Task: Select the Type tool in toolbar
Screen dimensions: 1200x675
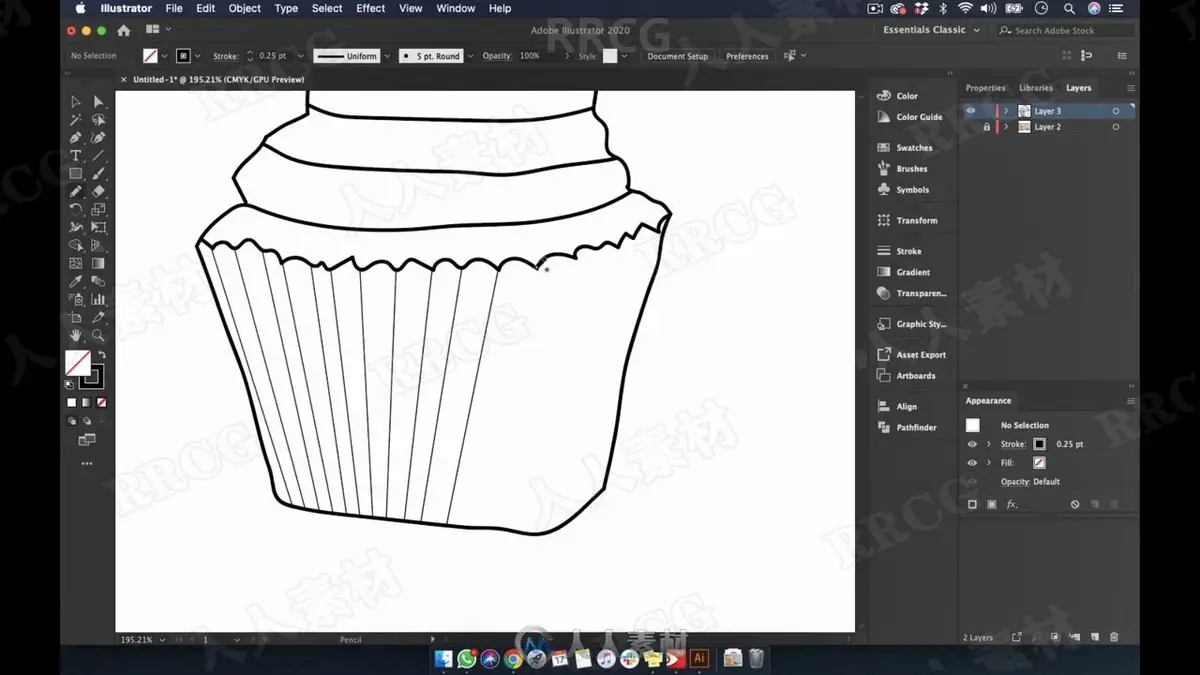Action: 75,155
